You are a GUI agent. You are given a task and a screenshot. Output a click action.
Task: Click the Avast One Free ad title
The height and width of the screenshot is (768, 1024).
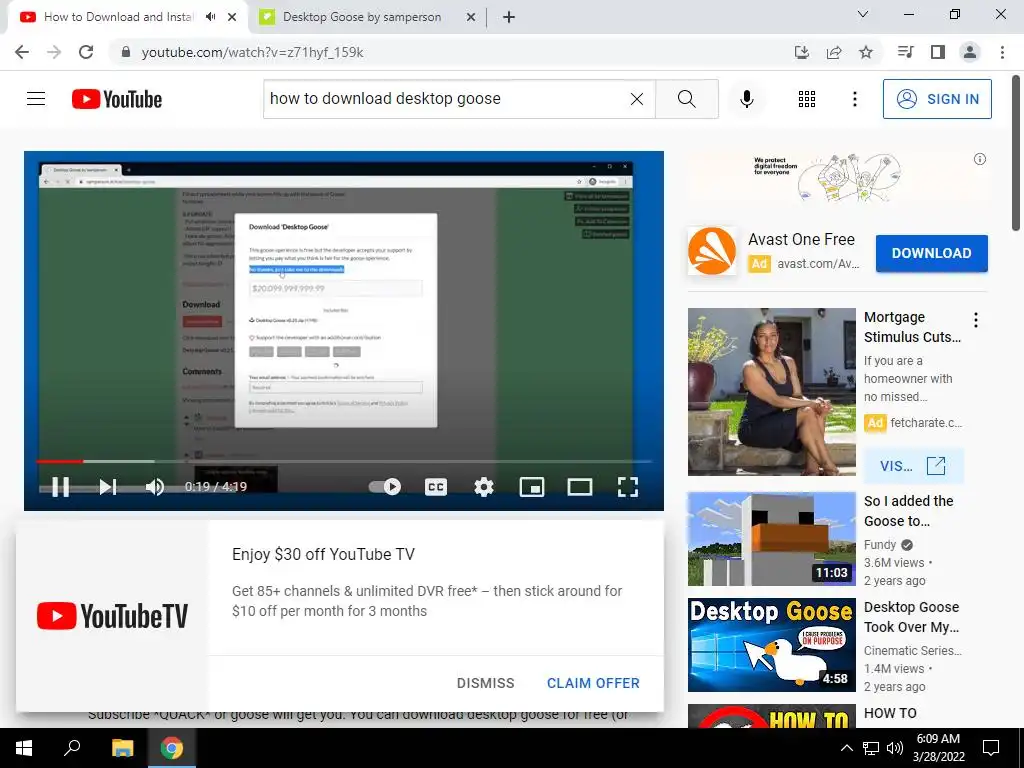801,240
